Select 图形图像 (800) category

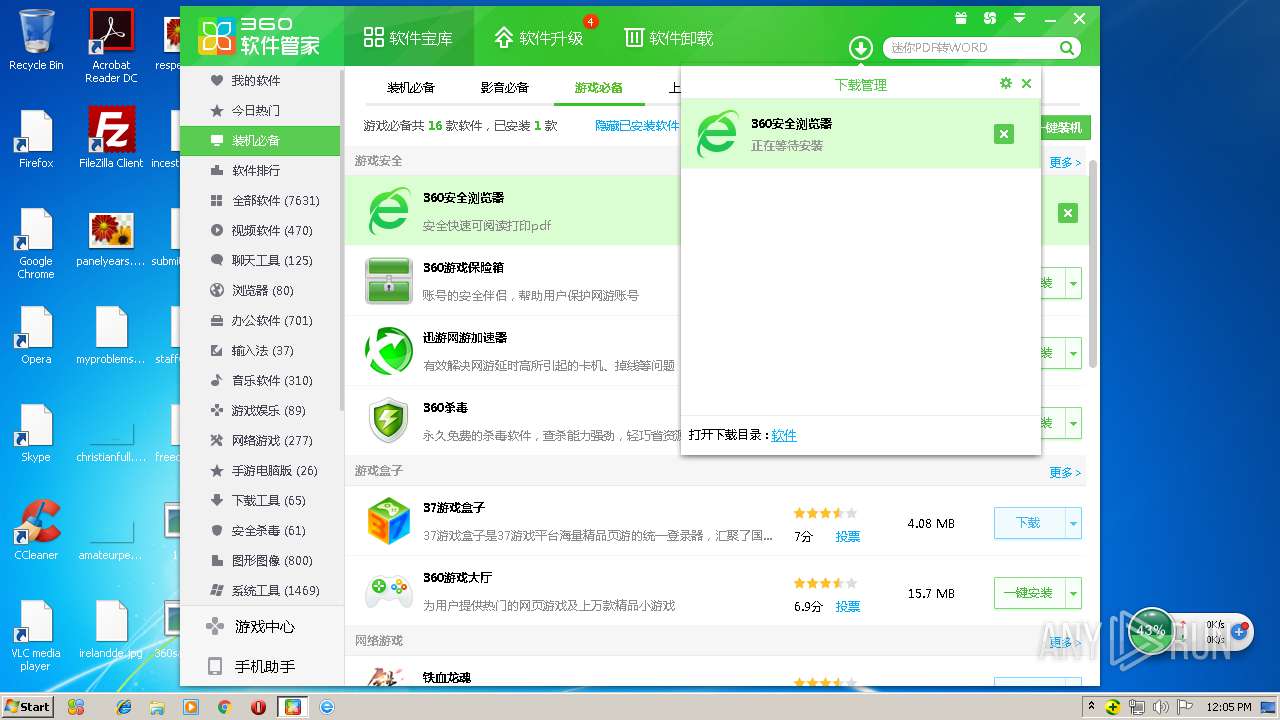(x=260, y=560)
